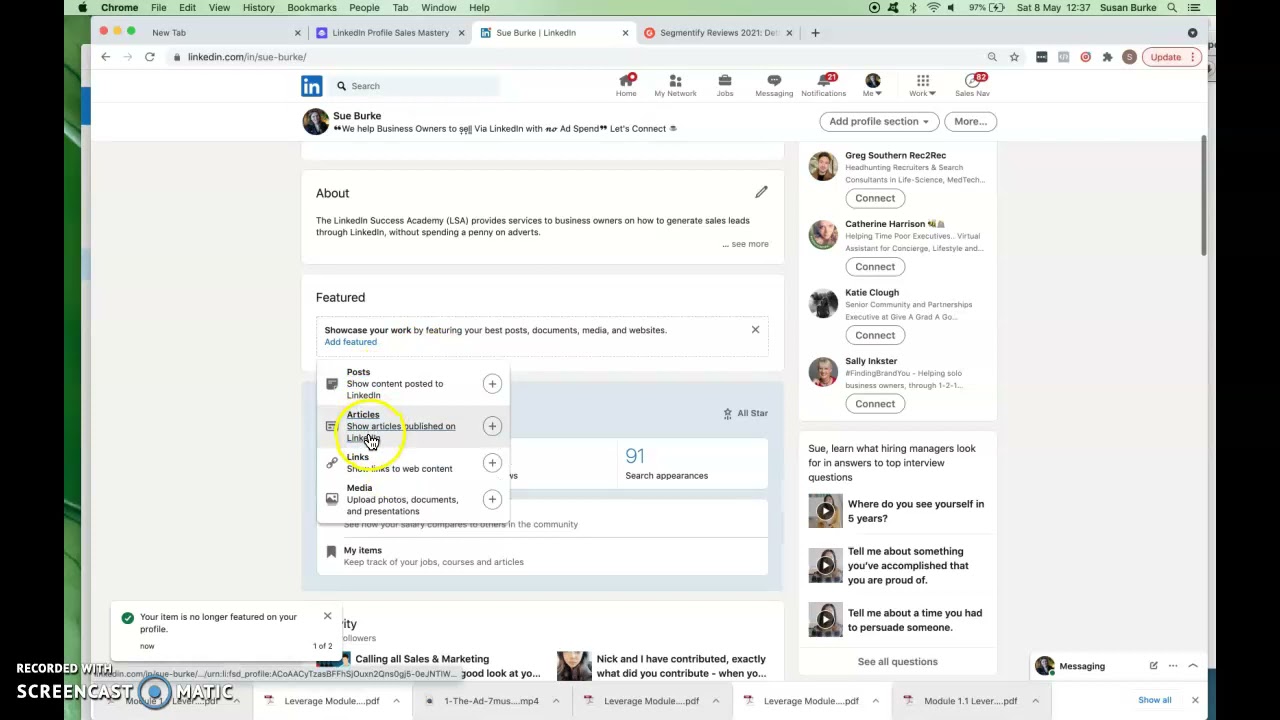Play 'Tell me about something you've accomplished' video

[x=825, y=565]
